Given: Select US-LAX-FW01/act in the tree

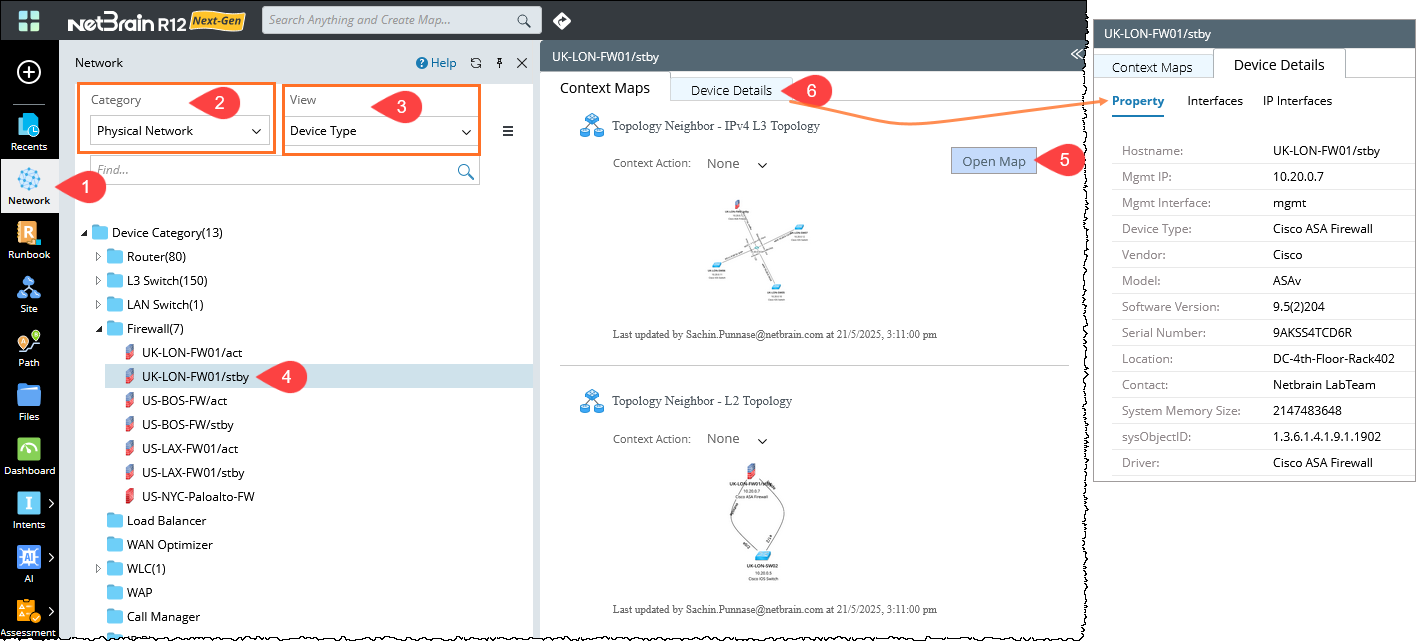Looking at the screenshot, I should tap(190, 448).
